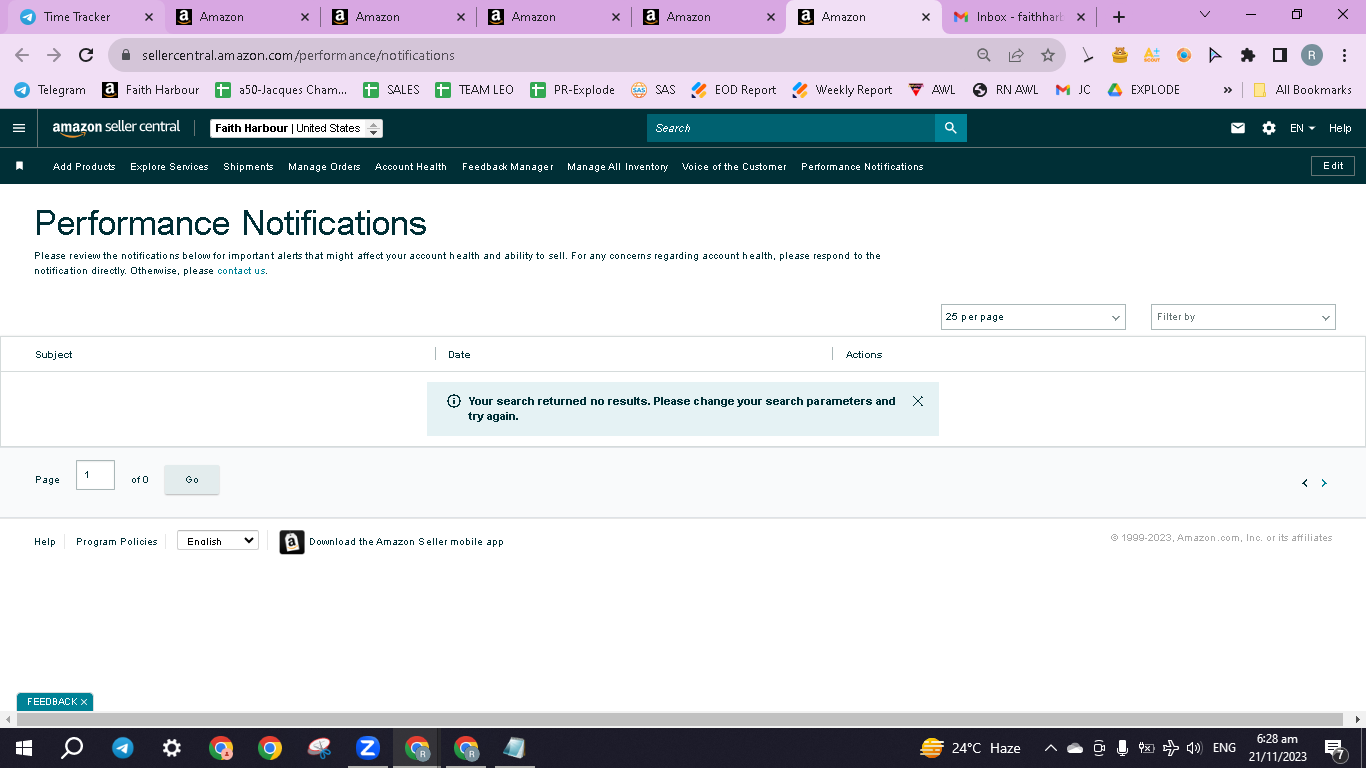Reload the current browser page
1366x768 pixels.
coord(86,56)
